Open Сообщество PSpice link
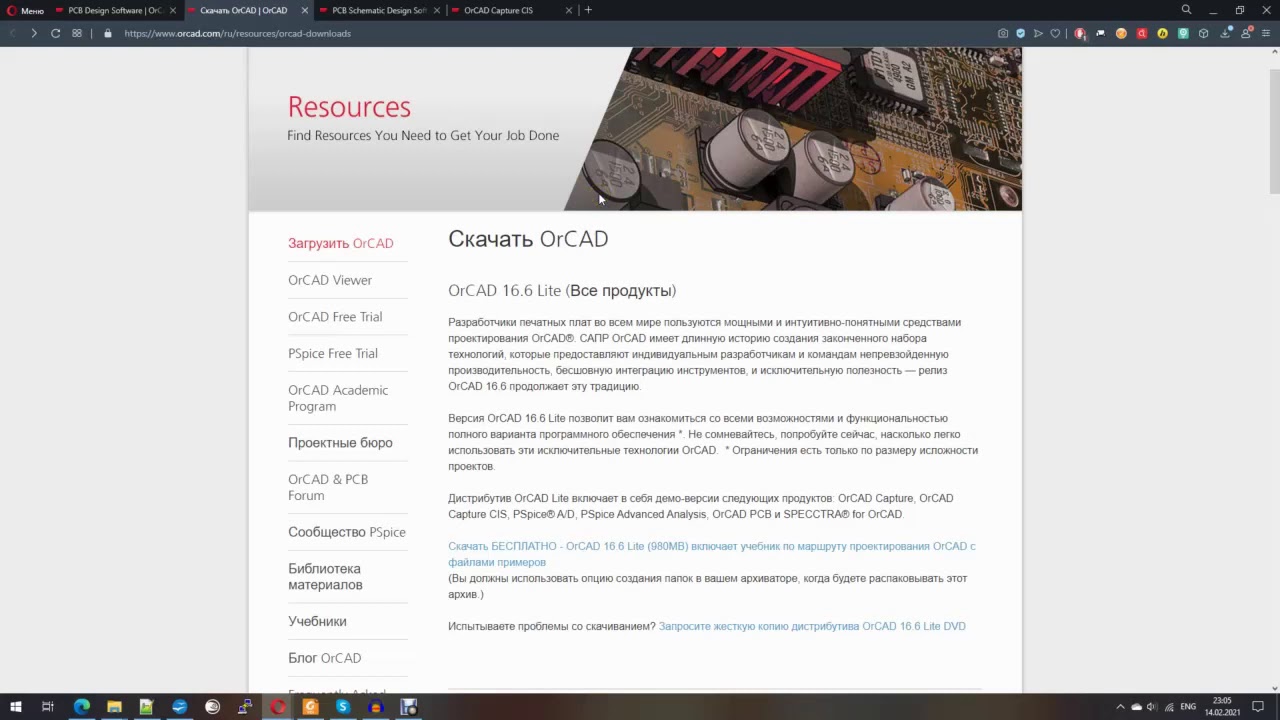The height and width of the screenshot is (720, 1280). (x=347, y=532)
